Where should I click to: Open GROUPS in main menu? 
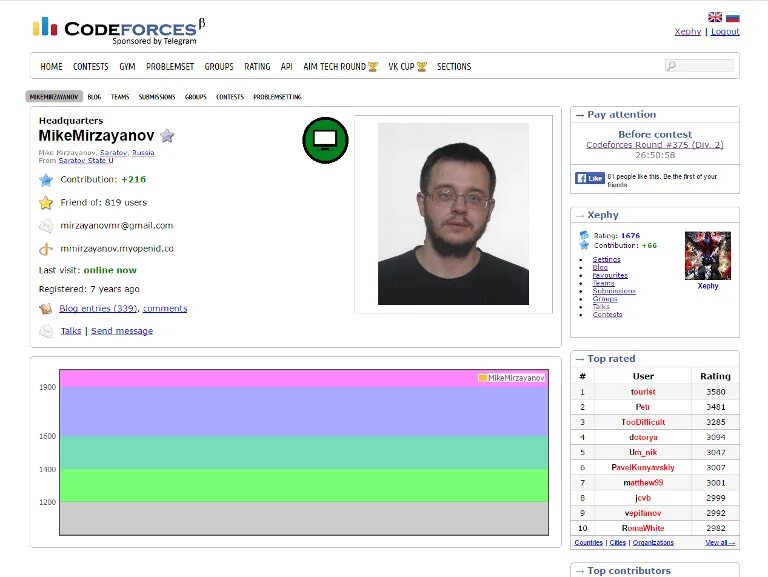point(219,67)
